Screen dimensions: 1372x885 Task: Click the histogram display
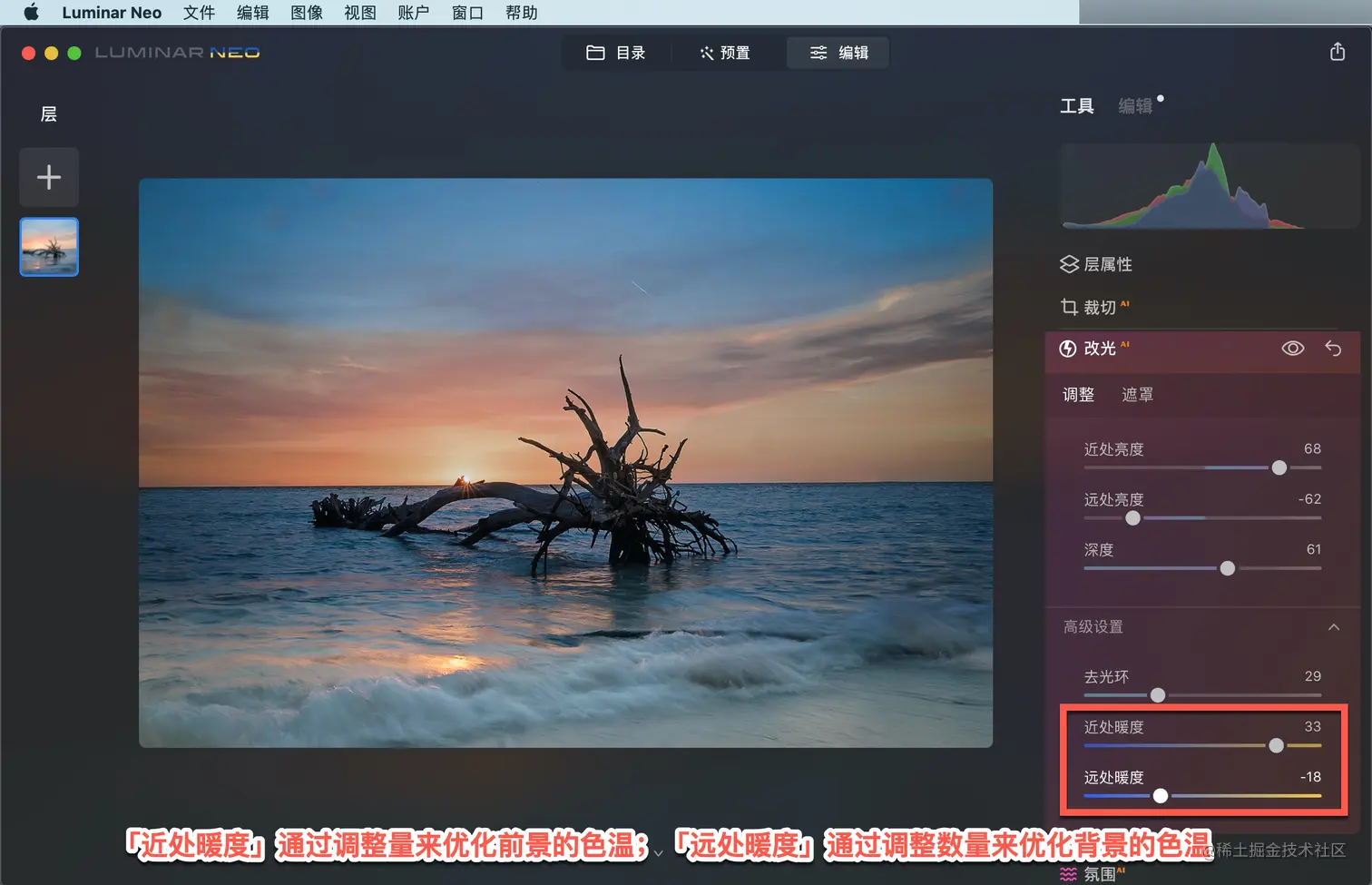pos(1209,185)
